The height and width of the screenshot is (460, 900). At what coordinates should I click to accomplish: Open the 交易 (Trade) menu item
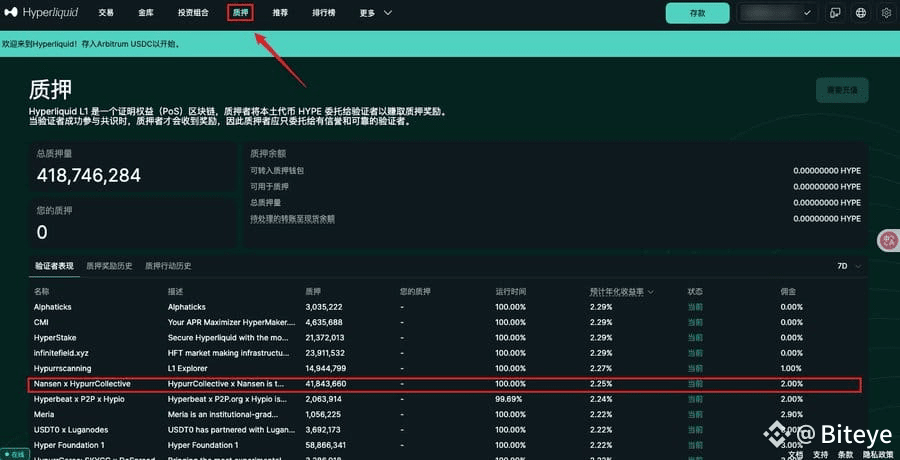(x=106, y=13)
